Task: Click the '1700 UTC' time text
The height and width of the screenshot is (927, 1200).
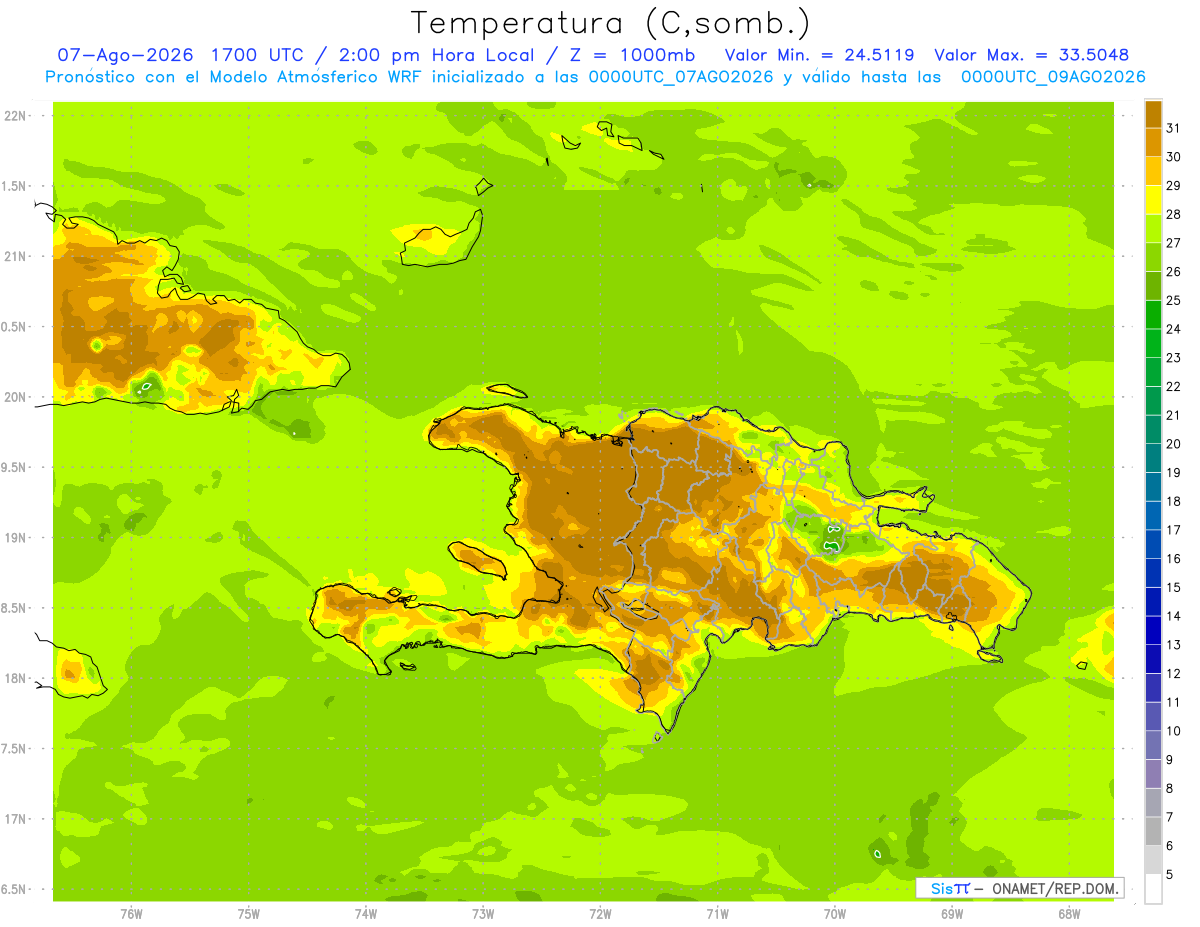Action: pos(257,55)
